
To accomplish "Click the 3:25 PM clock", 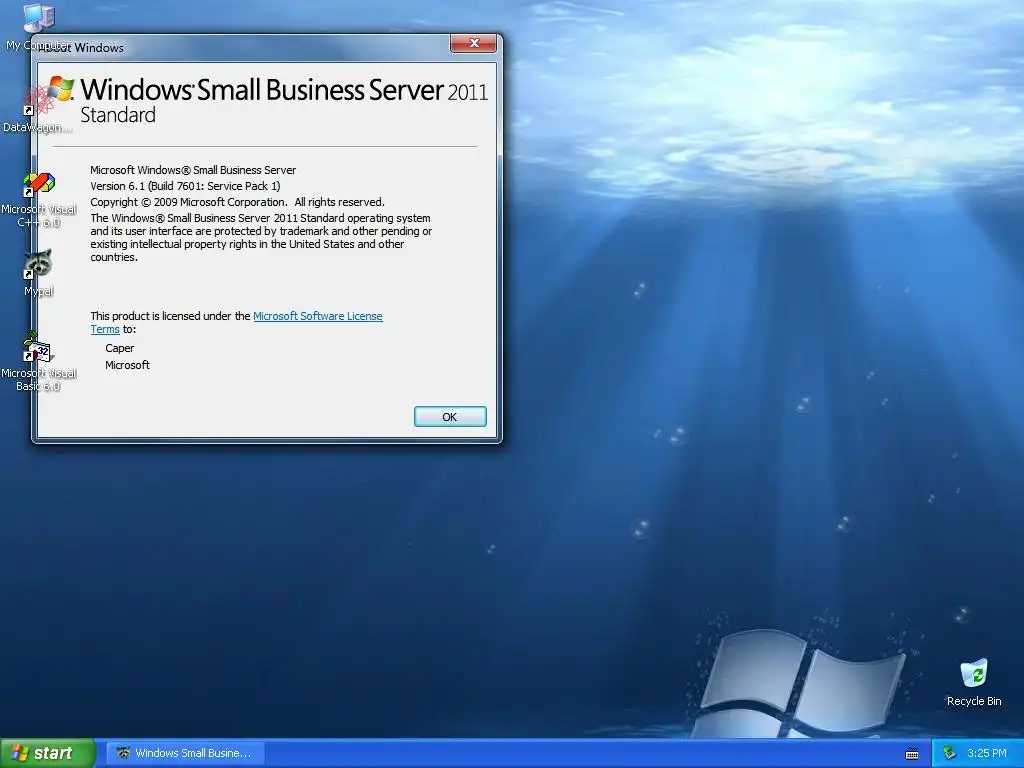I will [x=987, y=753].
